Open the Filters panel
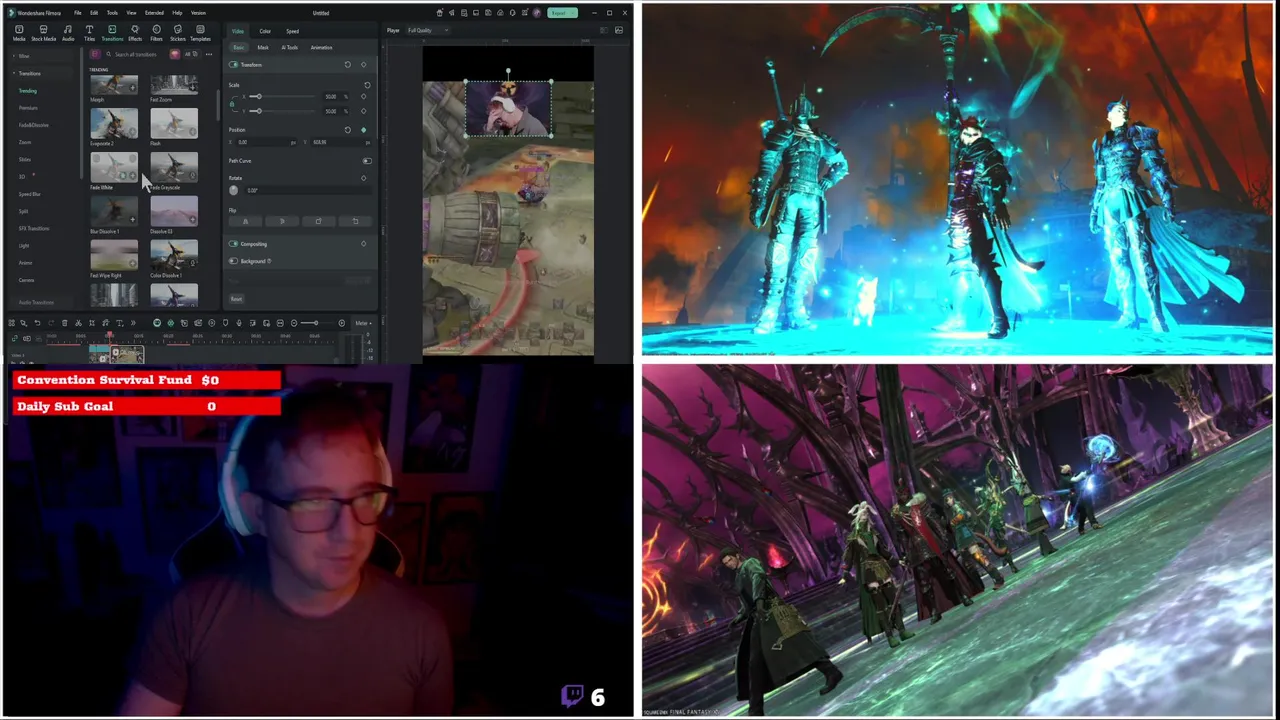The width and height of the screenshot is (1280, 720). click(156, 33)
